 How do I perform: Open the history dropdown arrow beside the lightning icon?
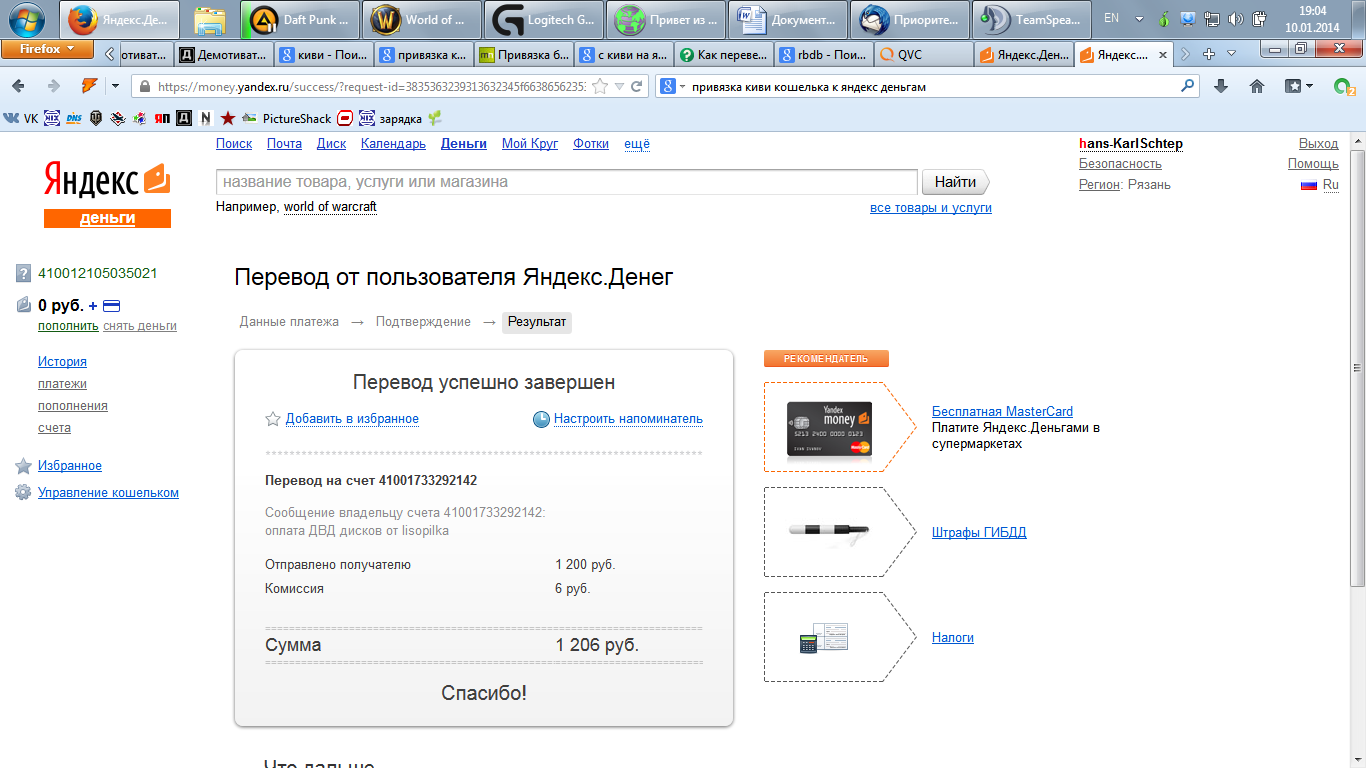click(x=116, y=87)
